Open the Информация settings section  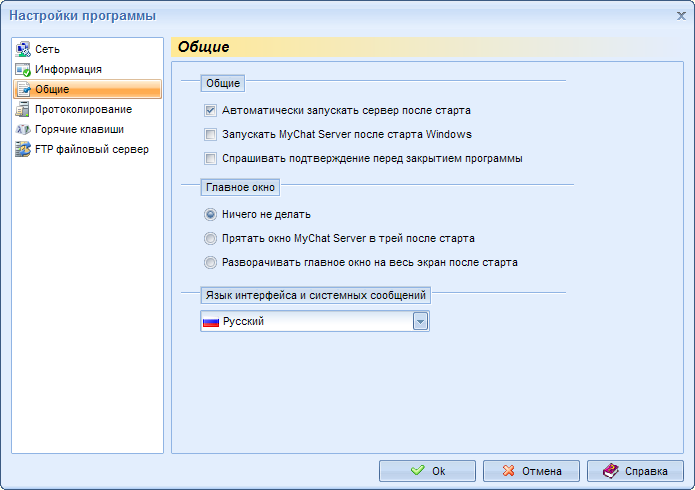[87, 70]
